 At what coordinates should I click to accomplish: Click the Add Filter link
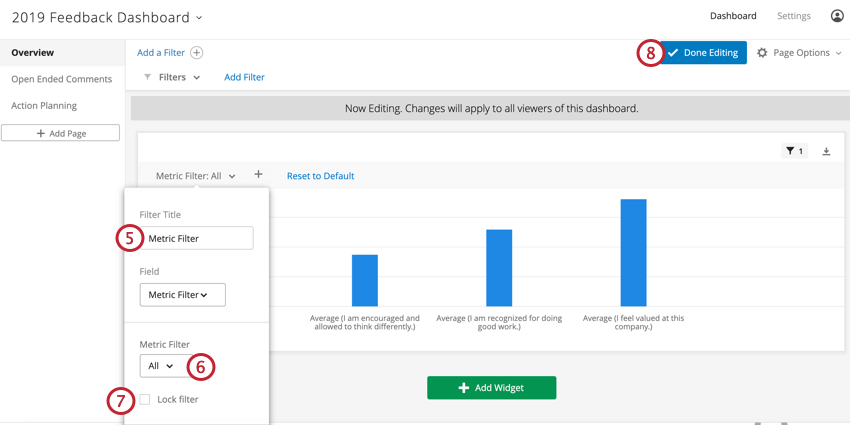point(244,77)
